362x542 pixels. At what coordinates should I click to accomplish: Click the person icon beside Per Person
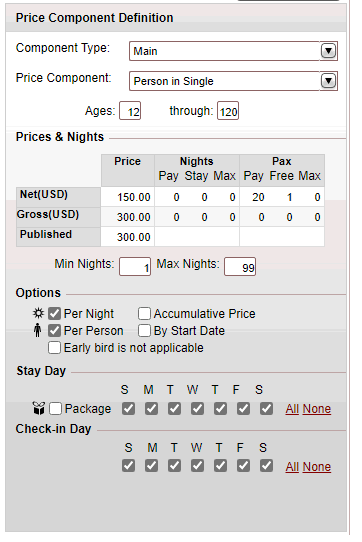37,330
